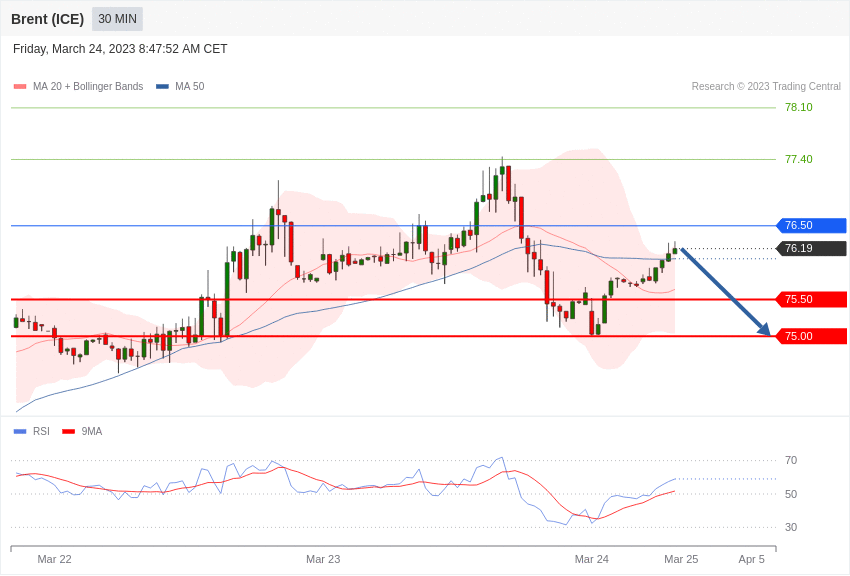Click the RSI 70 level label
The width and height of the screenshot is (850, 576).
(x=791, y=460)
